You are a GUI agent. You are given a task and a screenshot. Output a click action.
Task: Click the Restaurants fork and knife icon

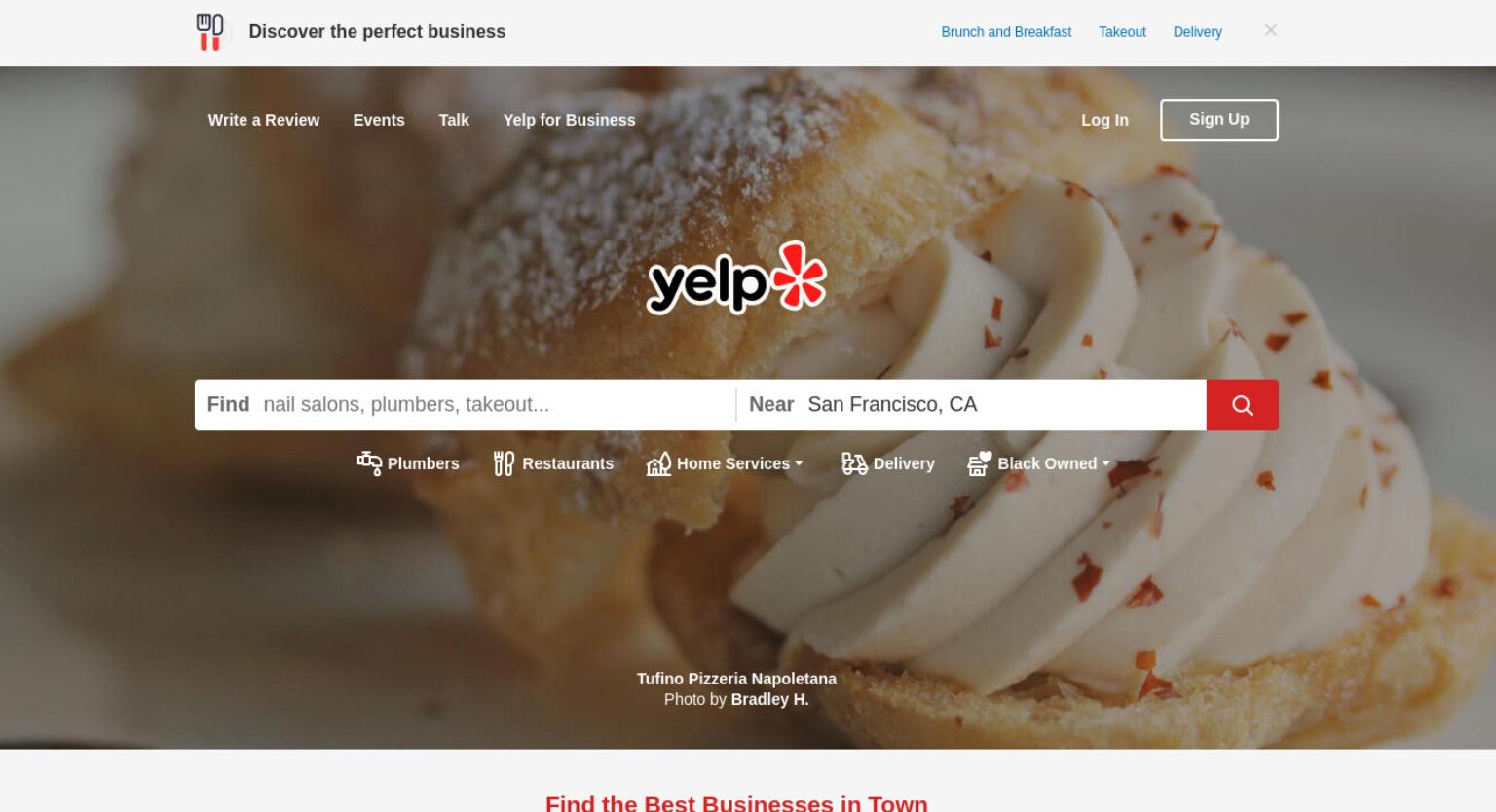[504, 463]
